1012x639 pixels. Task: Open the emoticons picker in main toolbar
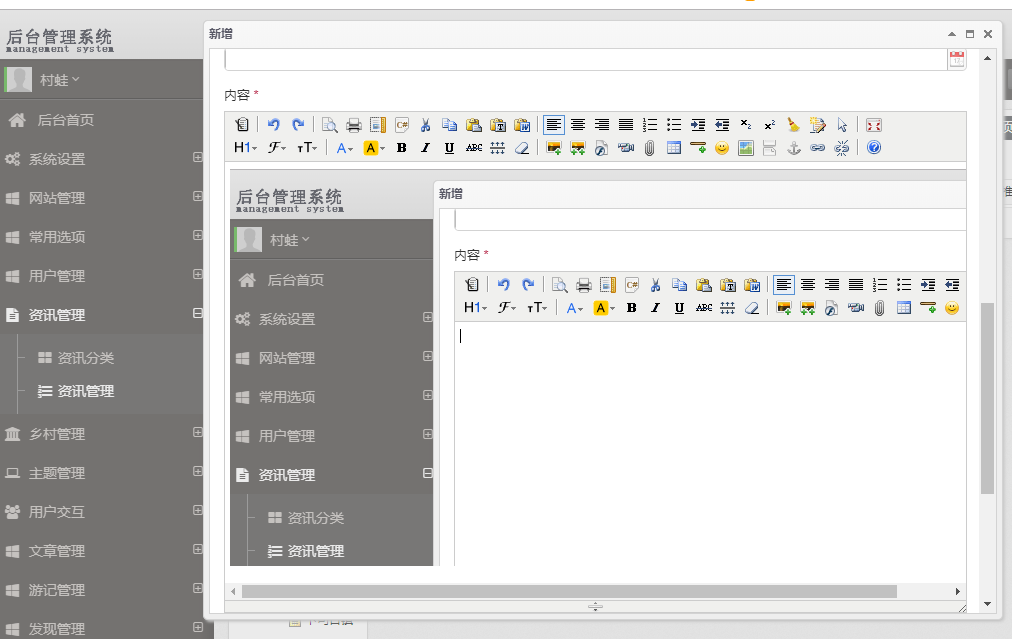pyautogui.click(x=722, y=148)
